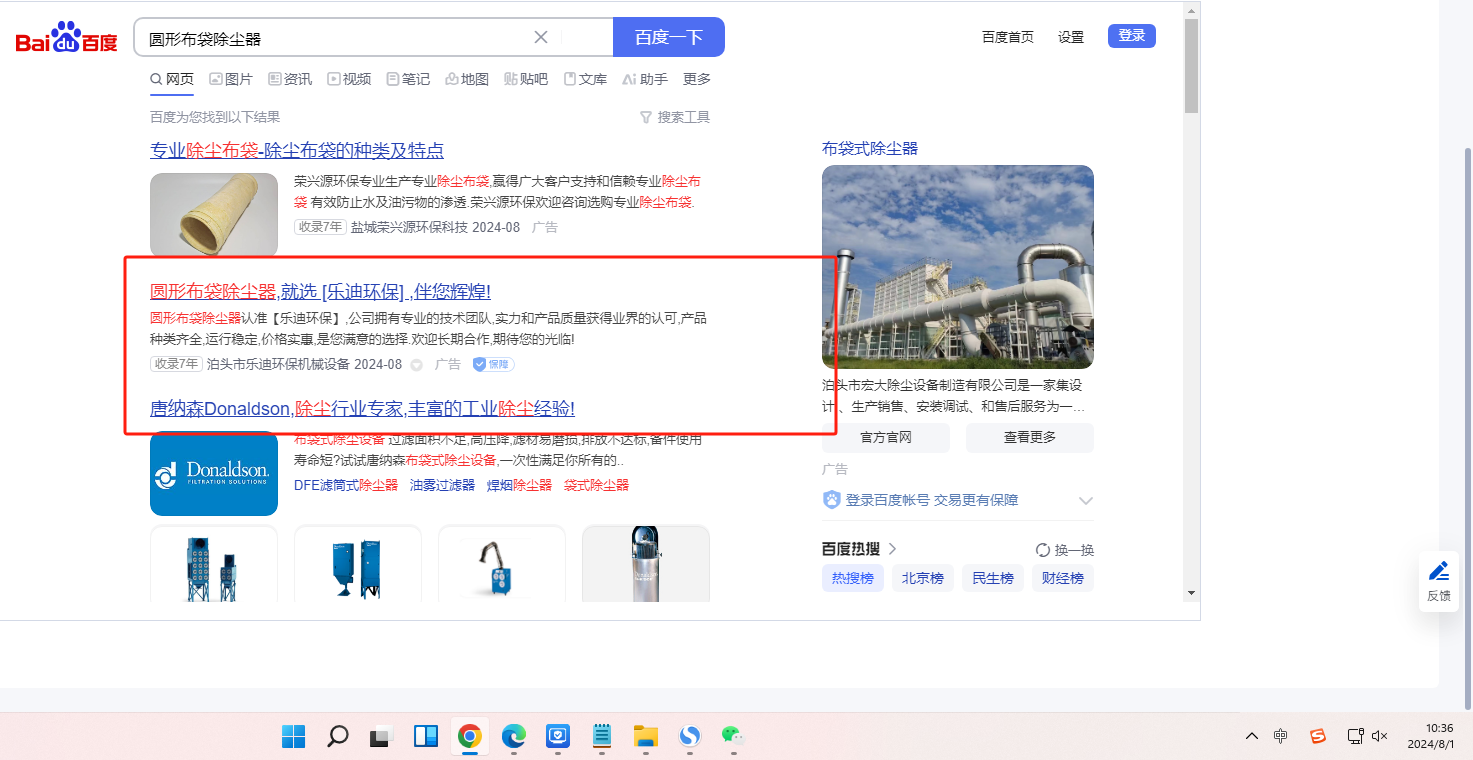Screen dimensions: 1473x760
Task: Open the Widgets taskbar icon
Action: click(426, 737)
